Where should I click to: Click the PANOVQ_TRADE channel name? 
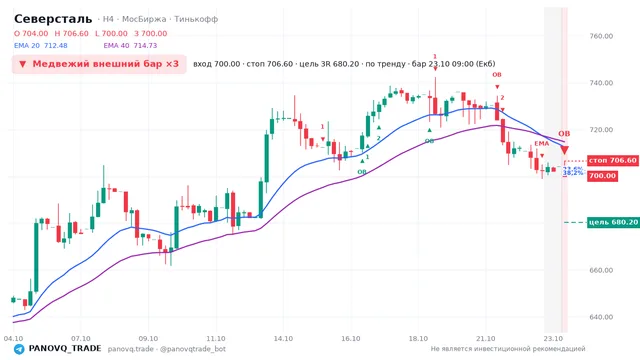[65, 349]
